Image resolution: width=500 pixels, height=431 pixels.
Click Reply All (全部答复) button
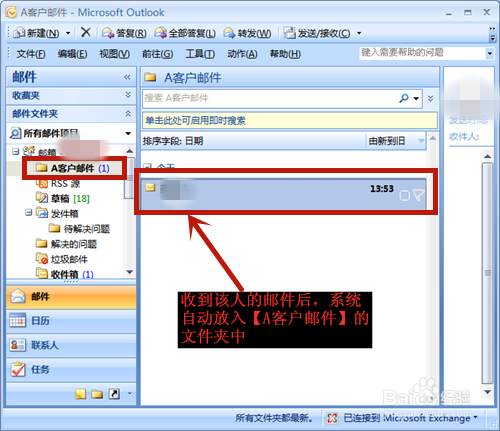tap(185, 33)
